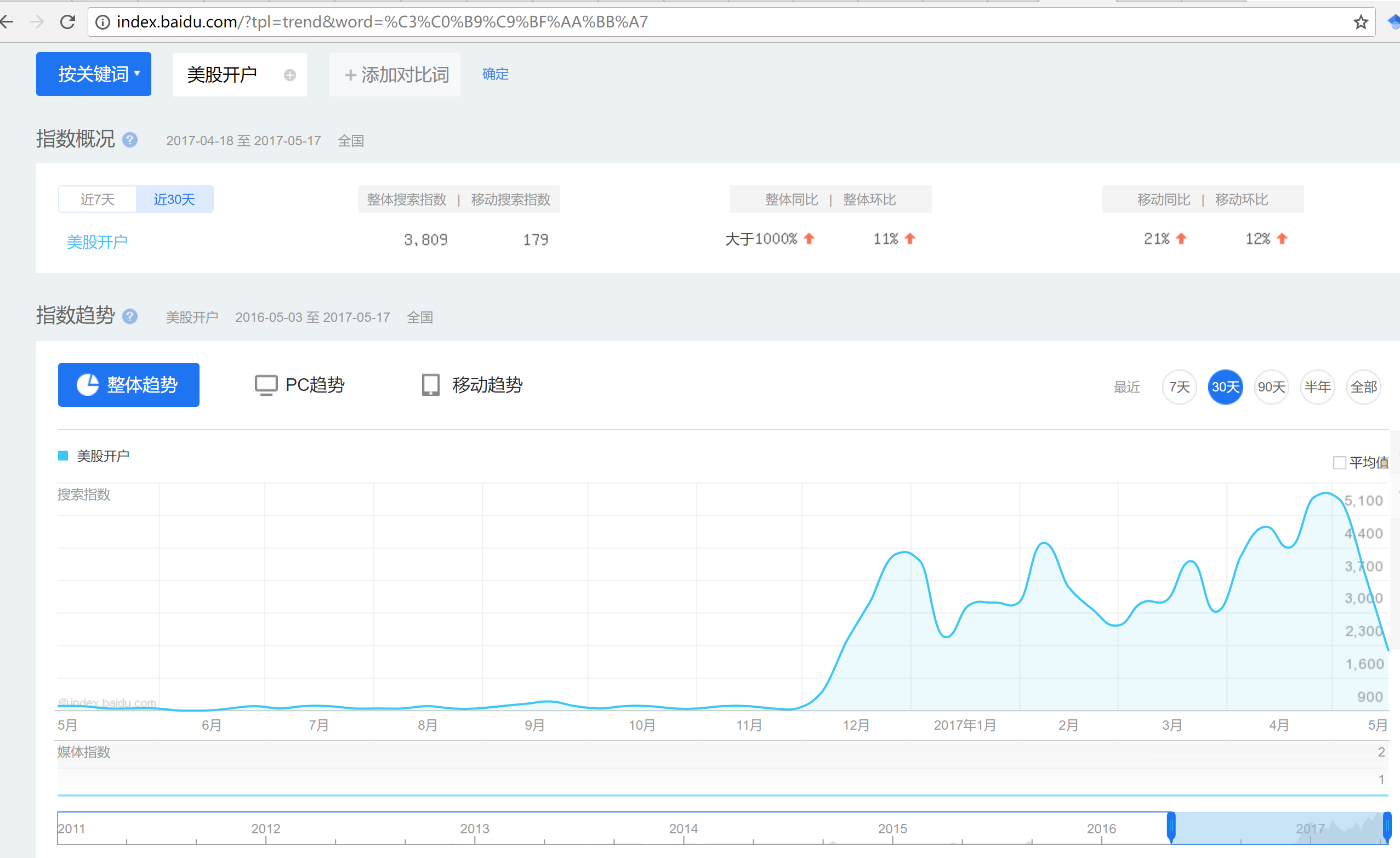This screenshot has height=858, width=1400.
Task: Click the 整体同比 up arrow indicator
Action: (x=809, y=238)
